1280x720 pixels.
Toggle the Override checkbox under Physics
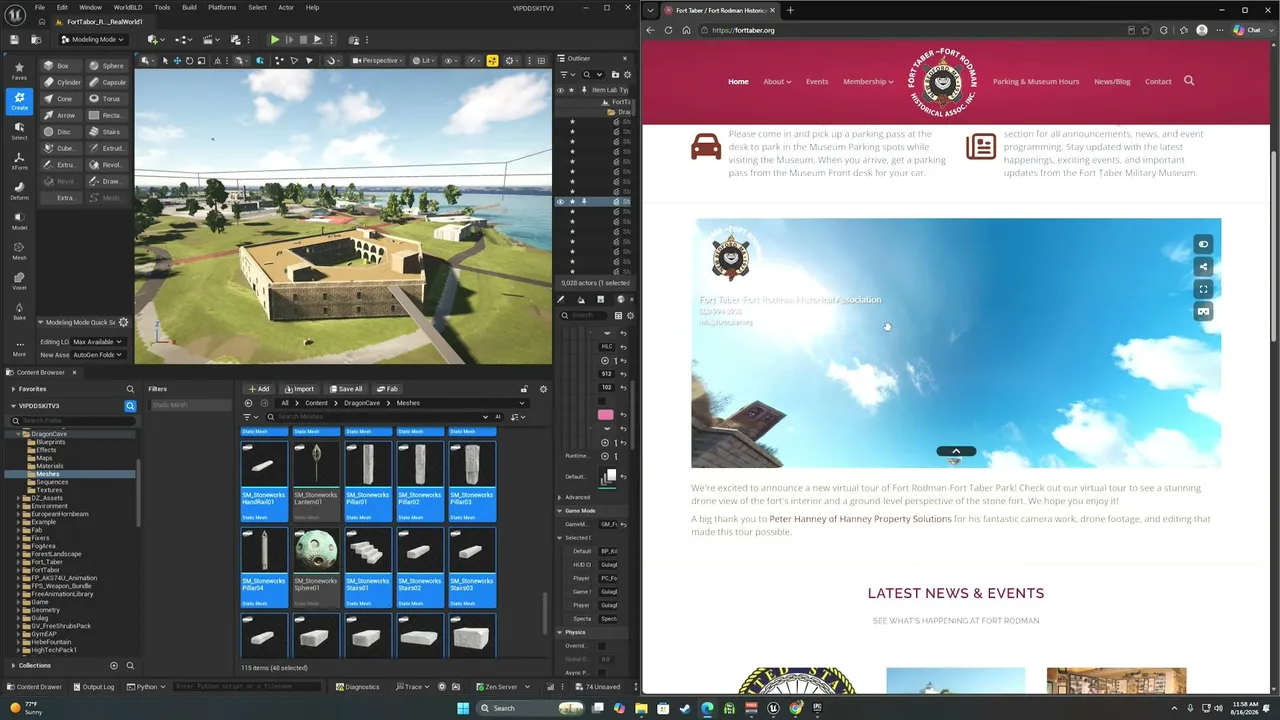click(x=602, y=646)
